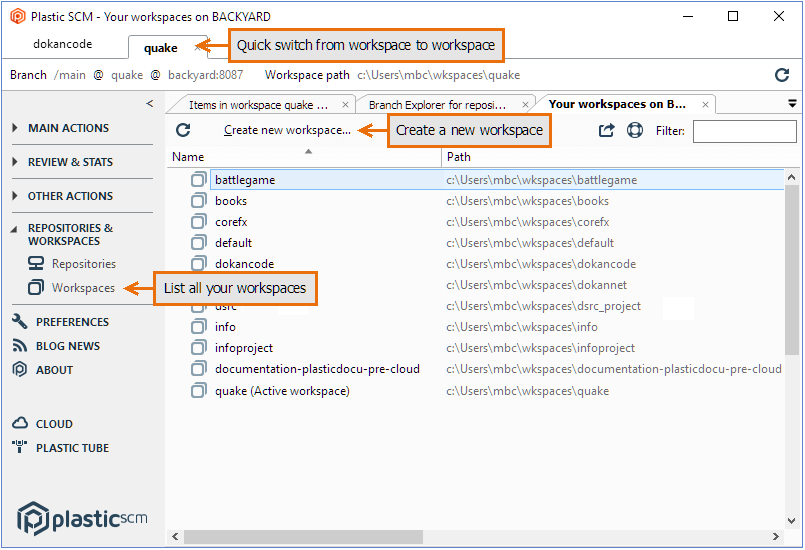Click the Cloud icon in sidebar
The width and height of the screenshot is (805, 550).
tap(20, 423)
